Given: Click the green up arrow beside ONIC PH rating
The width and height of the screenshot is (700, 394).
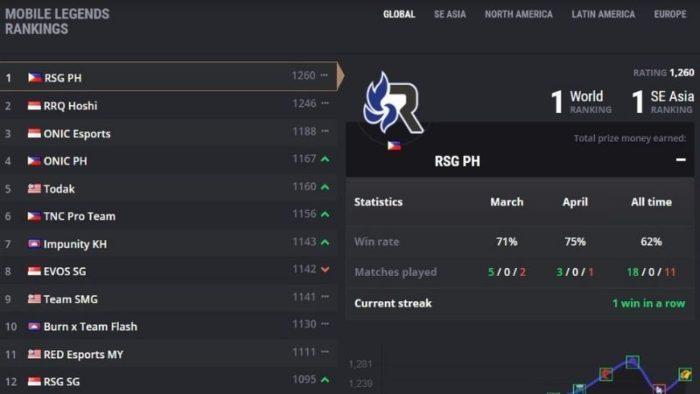Looking at the screenshot, I should pyautogui.click(x=325, y=159).
